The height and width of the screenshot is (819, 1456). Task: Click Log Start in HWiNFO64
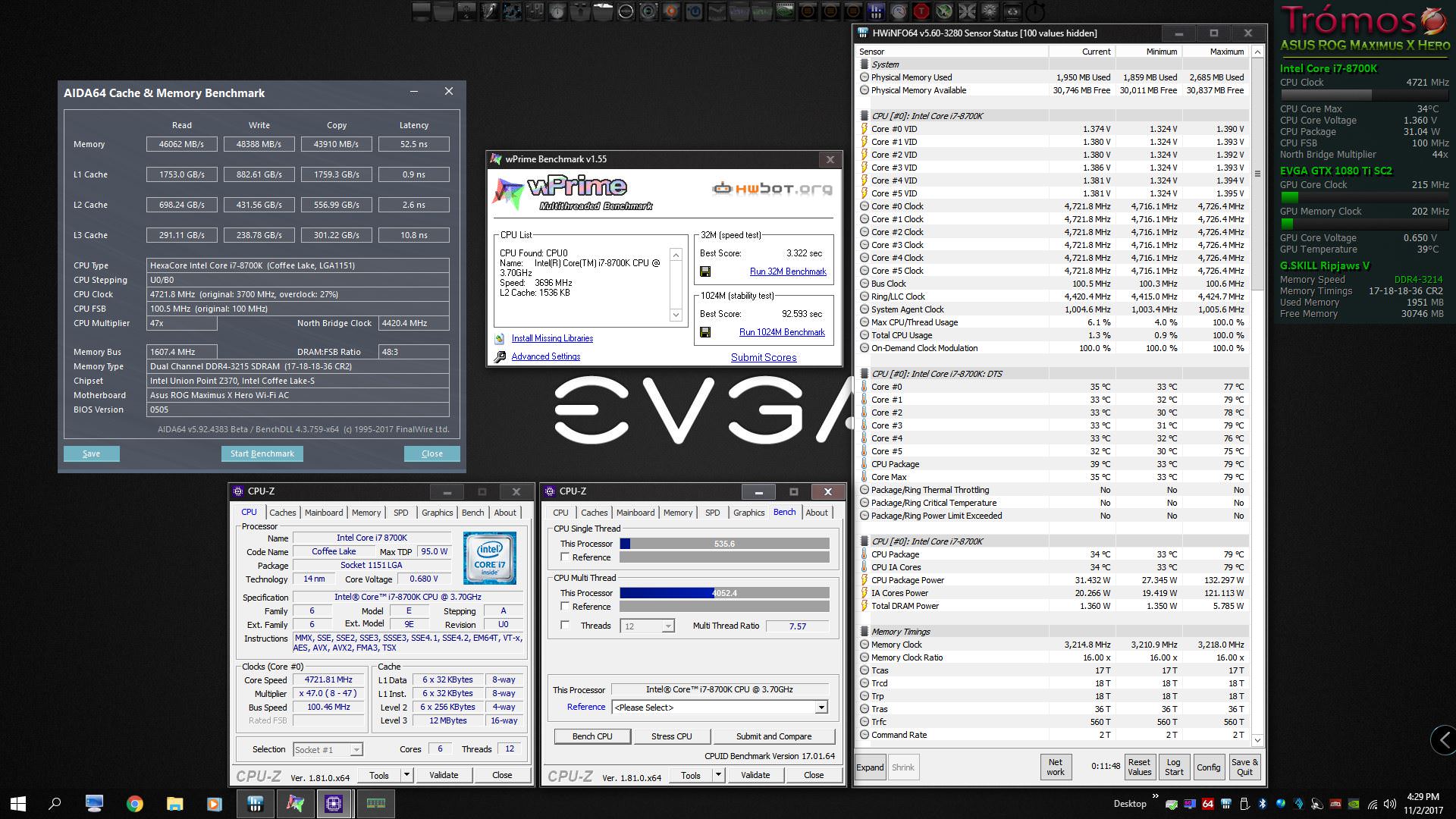(x=1174, y=767)
